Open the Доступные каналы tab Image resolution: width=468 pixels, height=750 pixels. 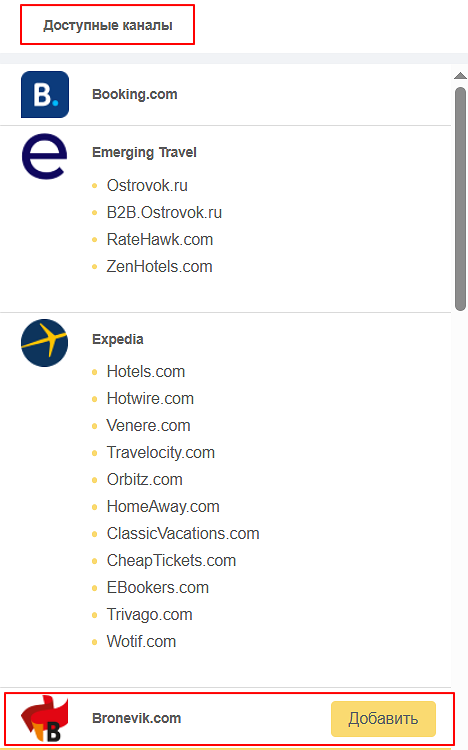(x=108, y=25)
